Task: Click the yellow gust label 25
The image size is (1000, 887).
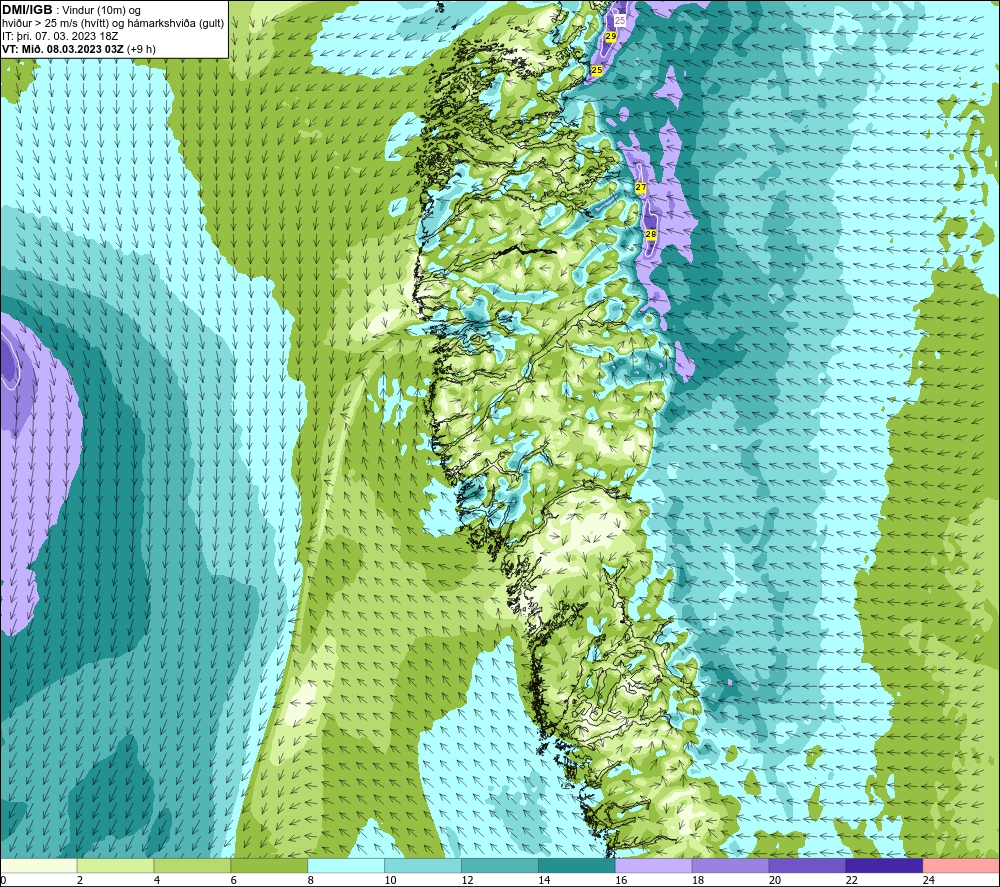Action: (x=597, y=70)
